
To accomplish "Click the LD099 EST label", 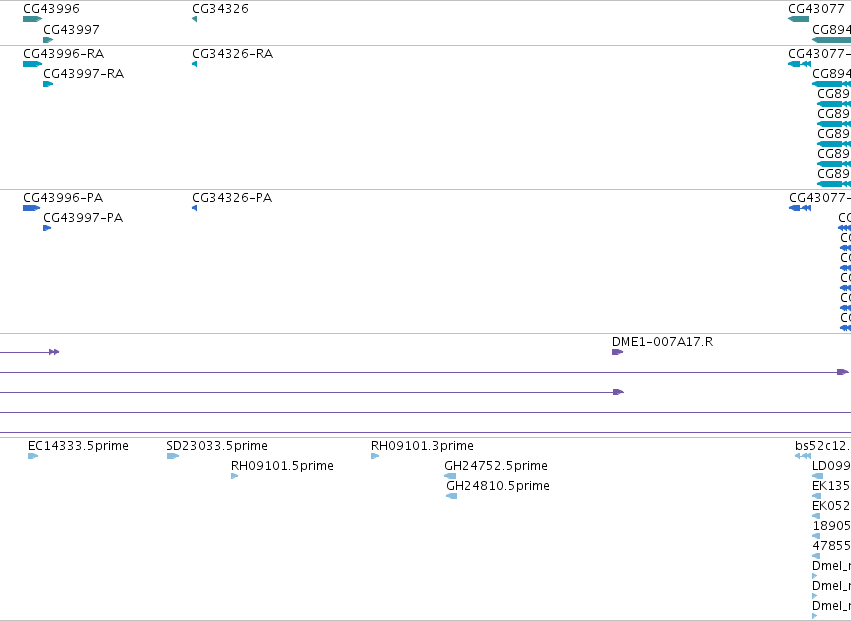I will pyautogui.click(x=831, y=466).
